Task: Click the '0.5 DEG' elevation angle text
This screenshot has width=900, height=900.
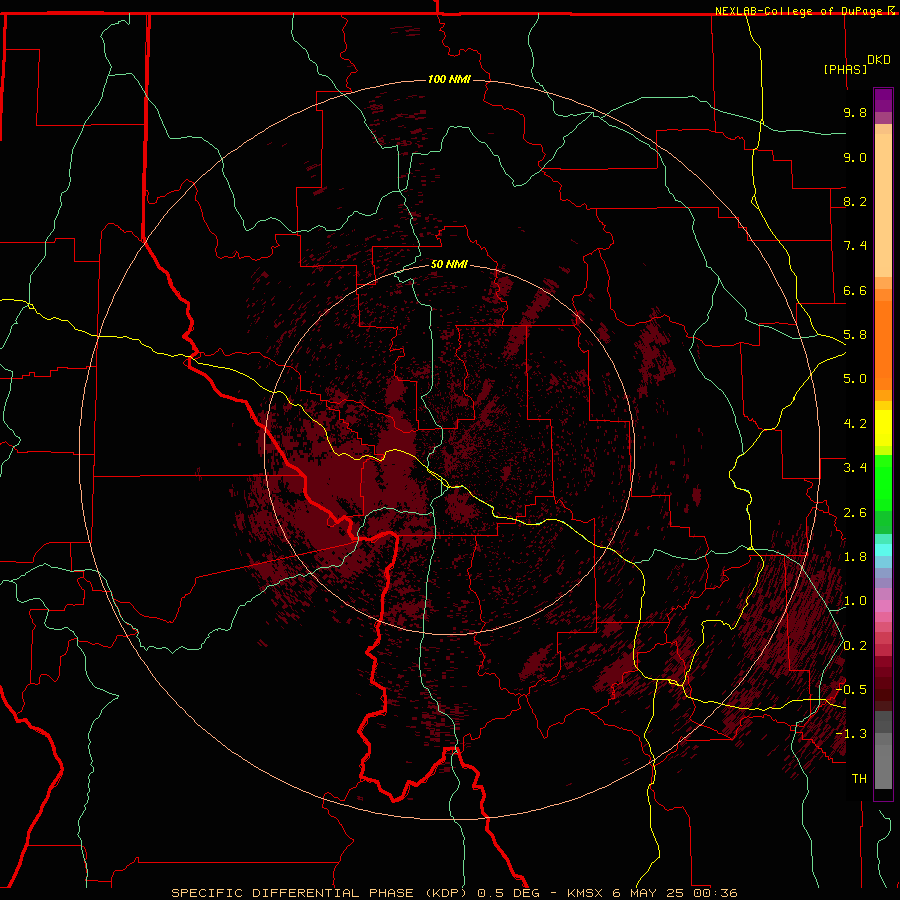Action: tap(509, 893)
